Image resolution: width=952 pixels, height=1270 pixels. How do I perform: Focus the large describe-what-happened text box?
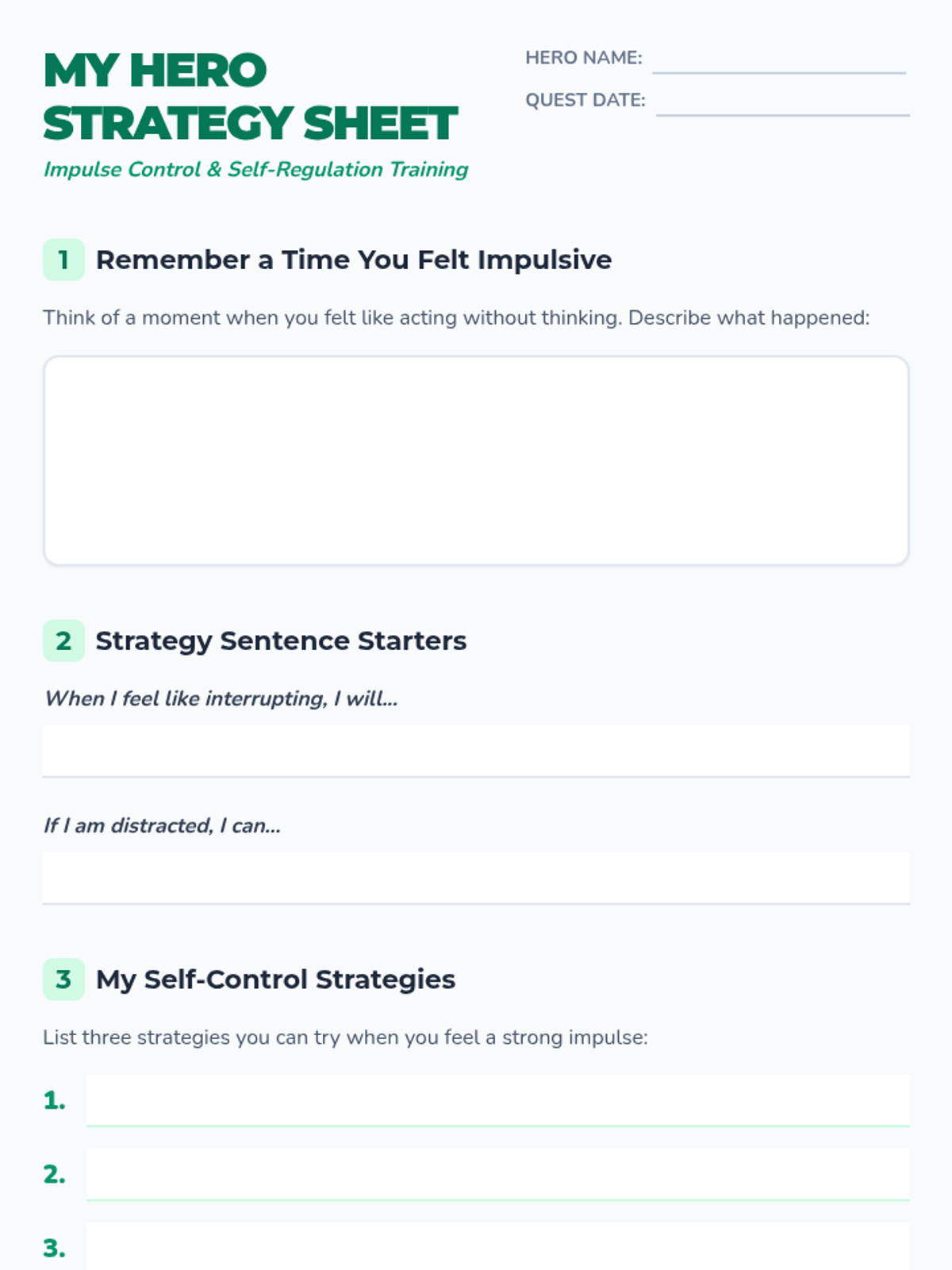point(476,460)
